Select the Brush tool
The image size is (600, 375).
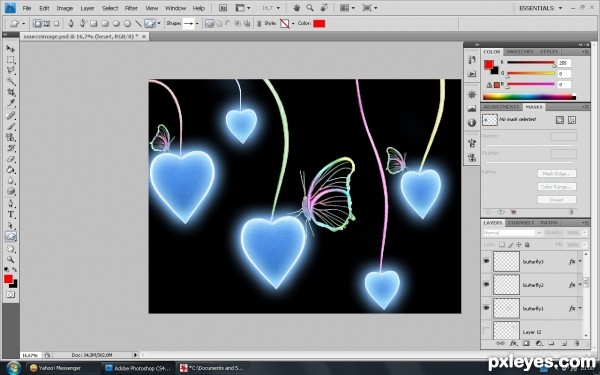pyautogui.click(x=10, y=126)
